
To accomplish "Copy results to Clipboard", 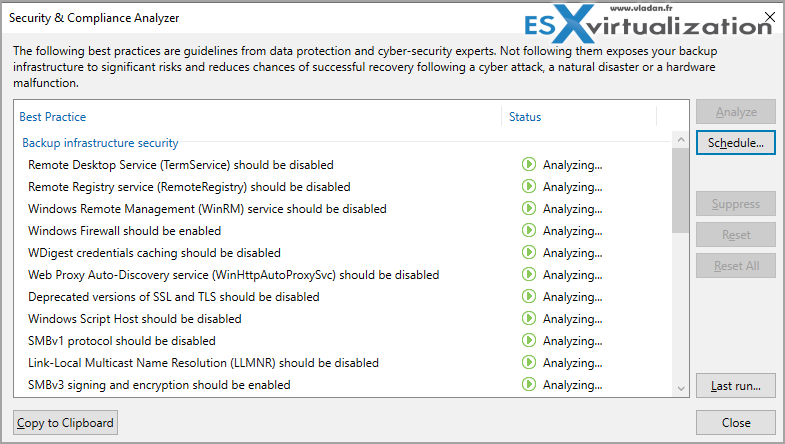I will (65, 423).
